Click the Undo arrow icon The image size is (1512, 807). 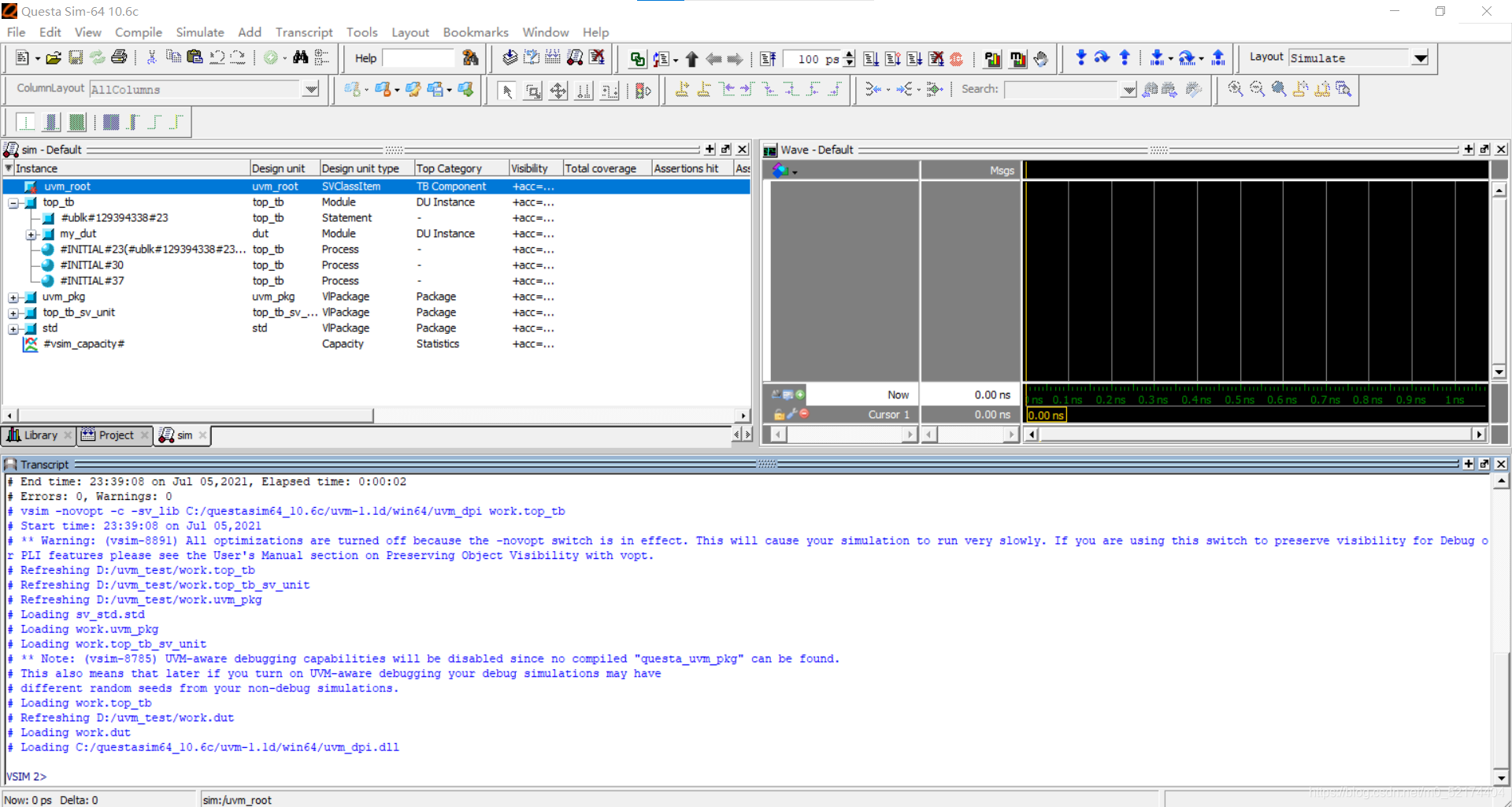point(217,57)
